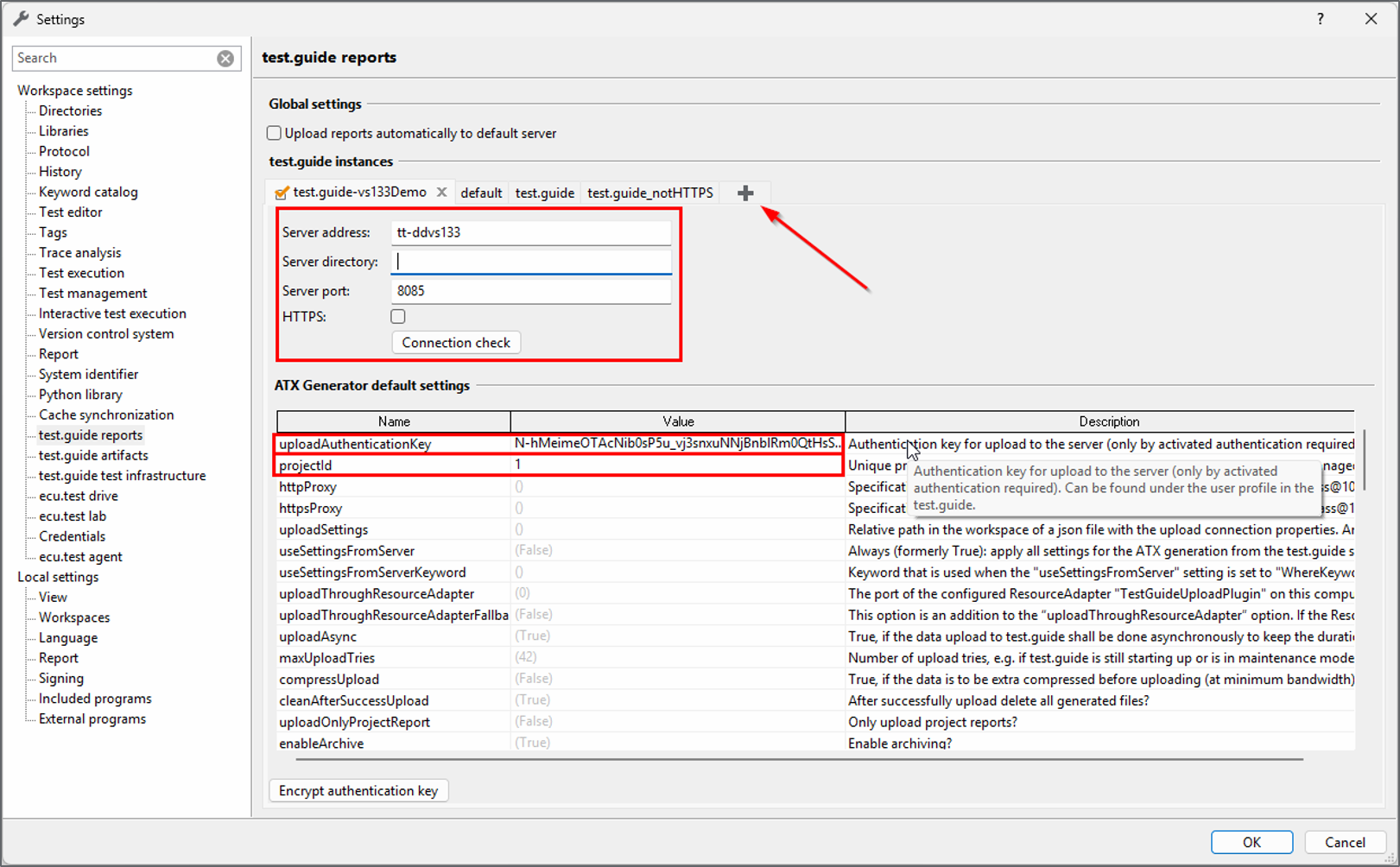Screen dimensions: 1400x867
Task: Open ecu.test lab settings
Action: point(73,516)
